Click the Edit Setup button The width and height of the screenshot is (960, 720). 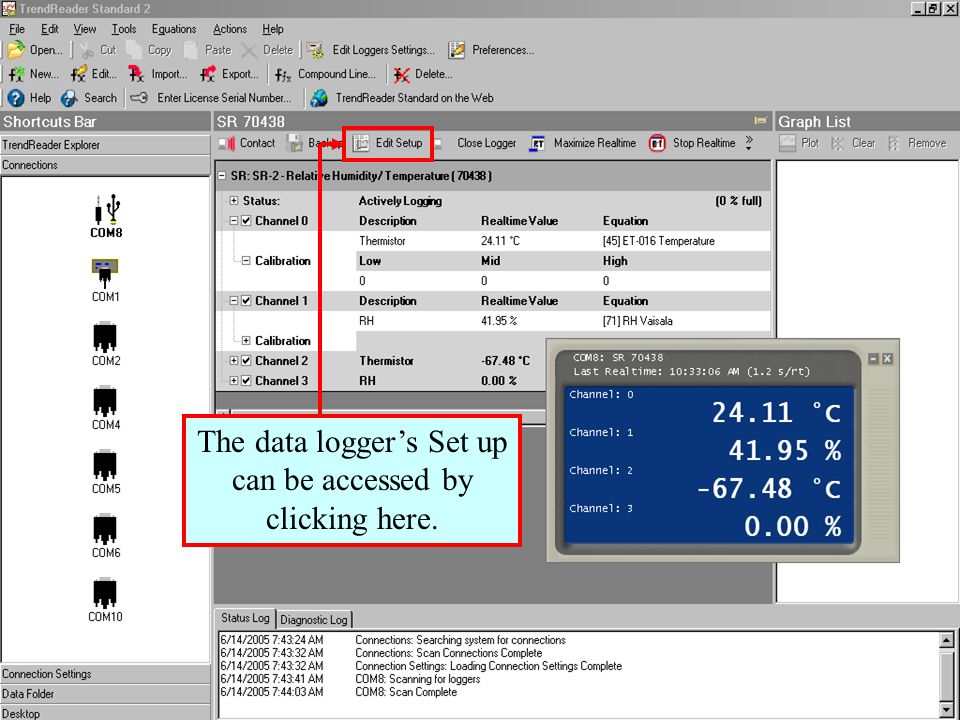coord(388,143)
